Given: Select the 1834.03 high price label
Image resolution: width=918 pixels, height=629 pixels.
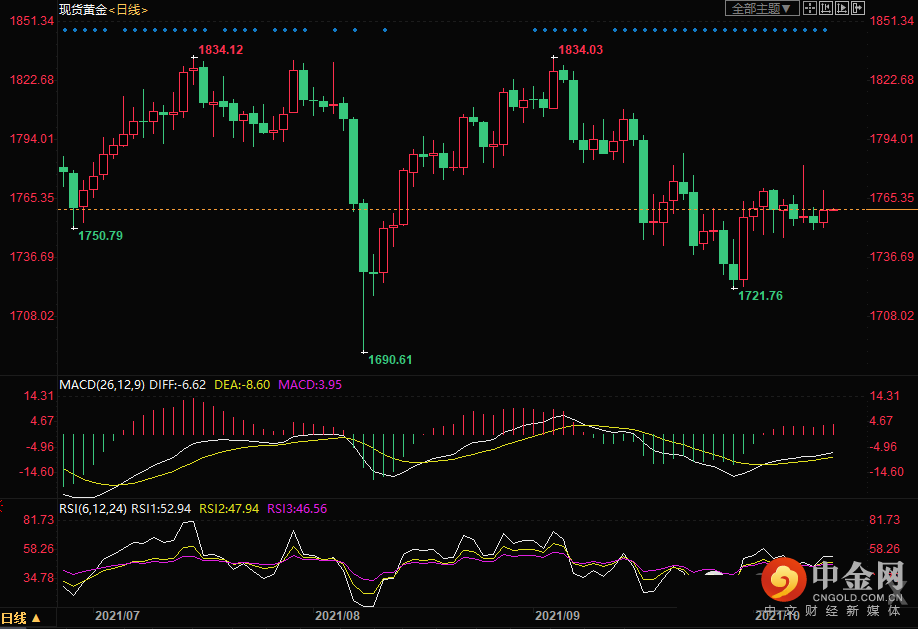Looking at the screenshot, I should point(580,50).
